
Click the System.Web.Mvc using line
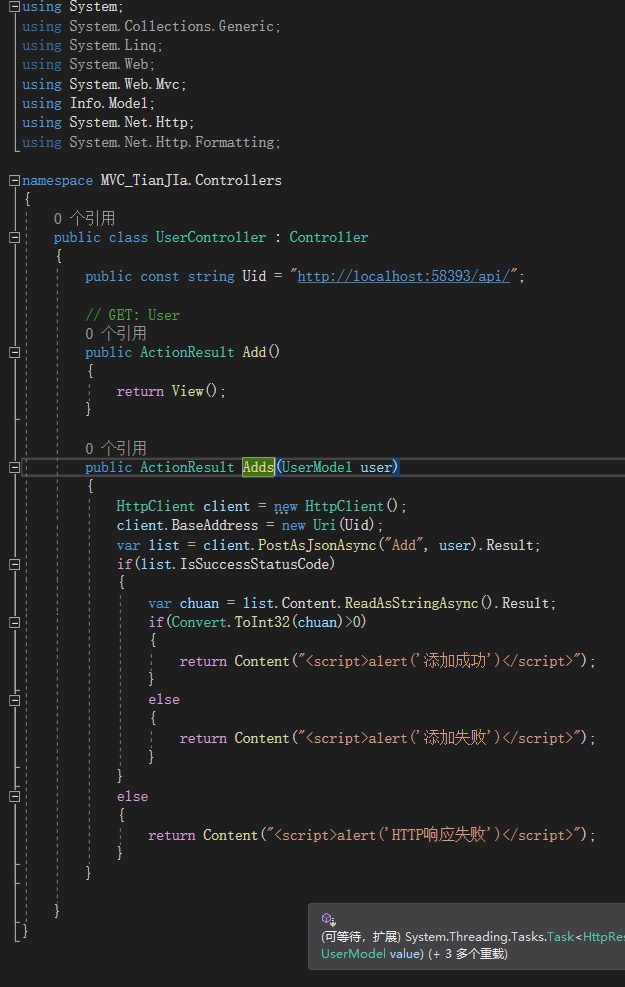pos(104,84)
